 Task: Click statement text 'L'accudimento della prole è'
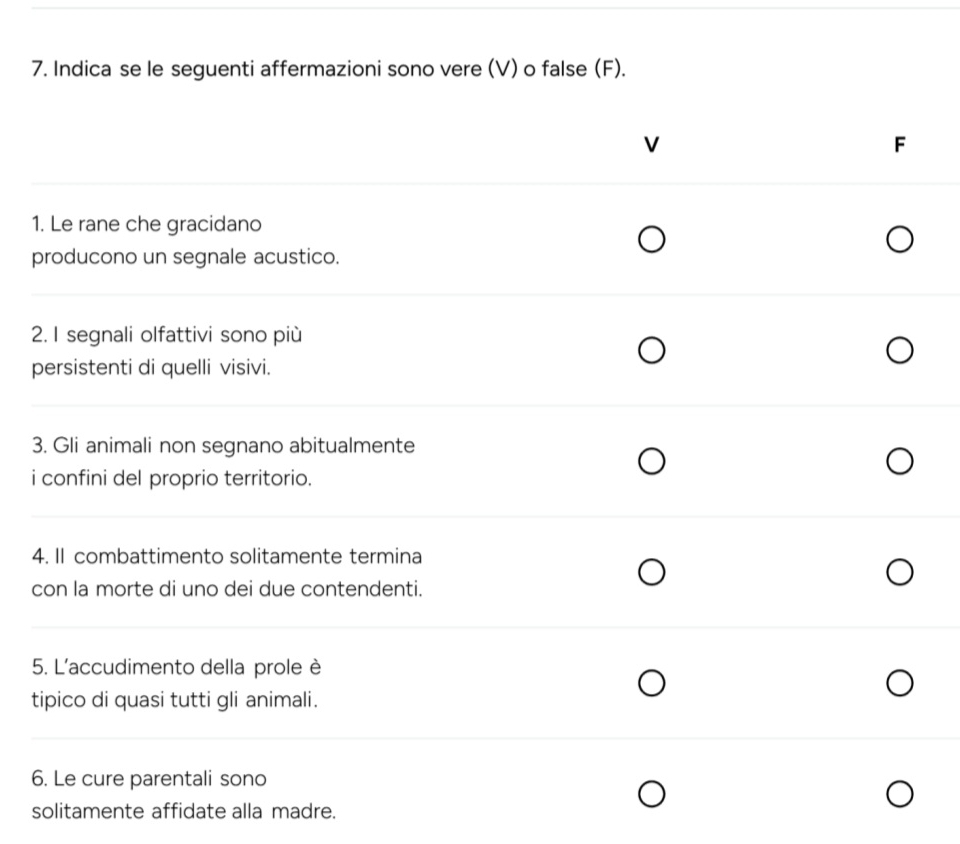coord(181,666)
